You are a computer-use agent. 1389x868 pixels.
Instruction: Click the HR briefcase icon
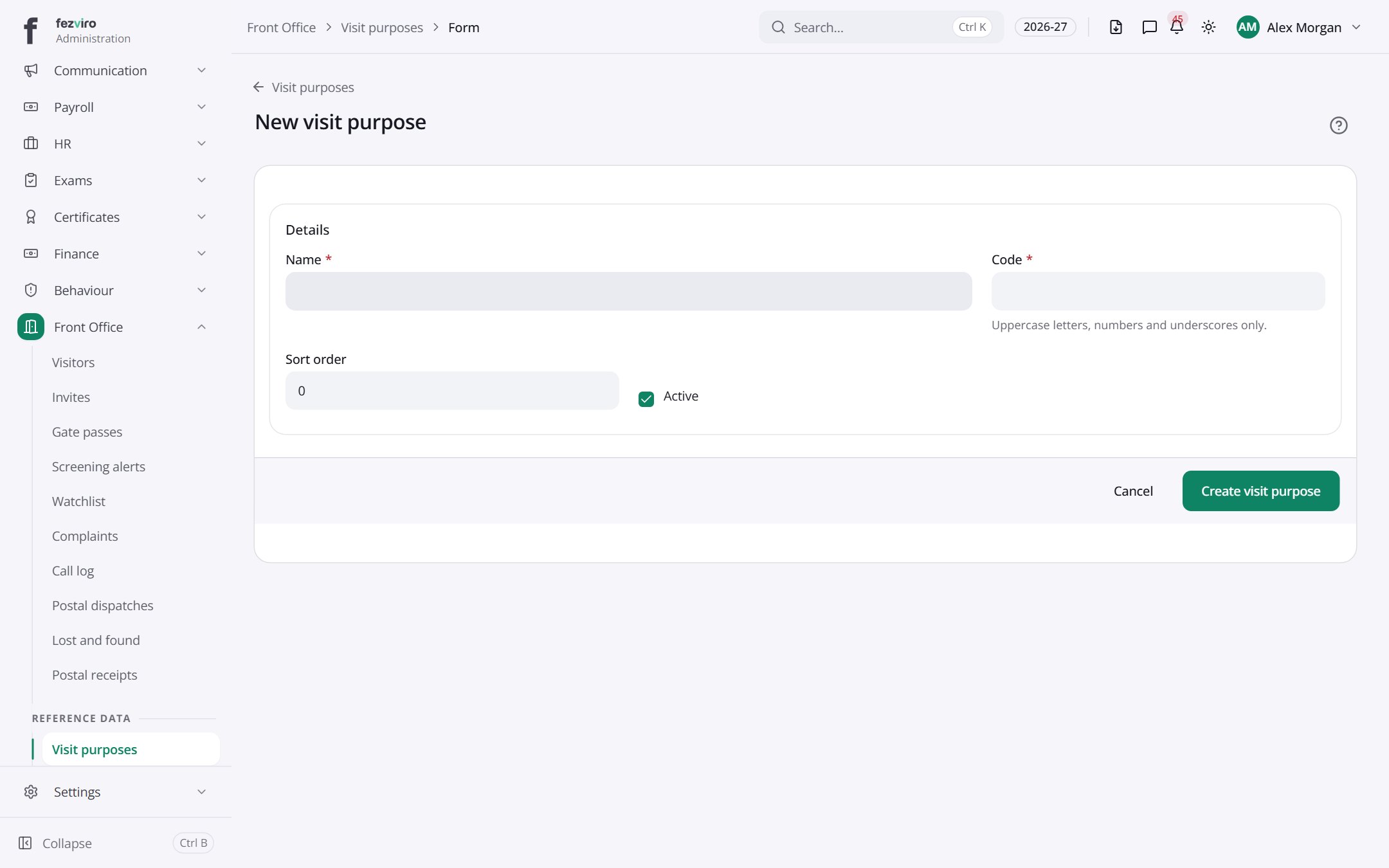pos(31,143)
